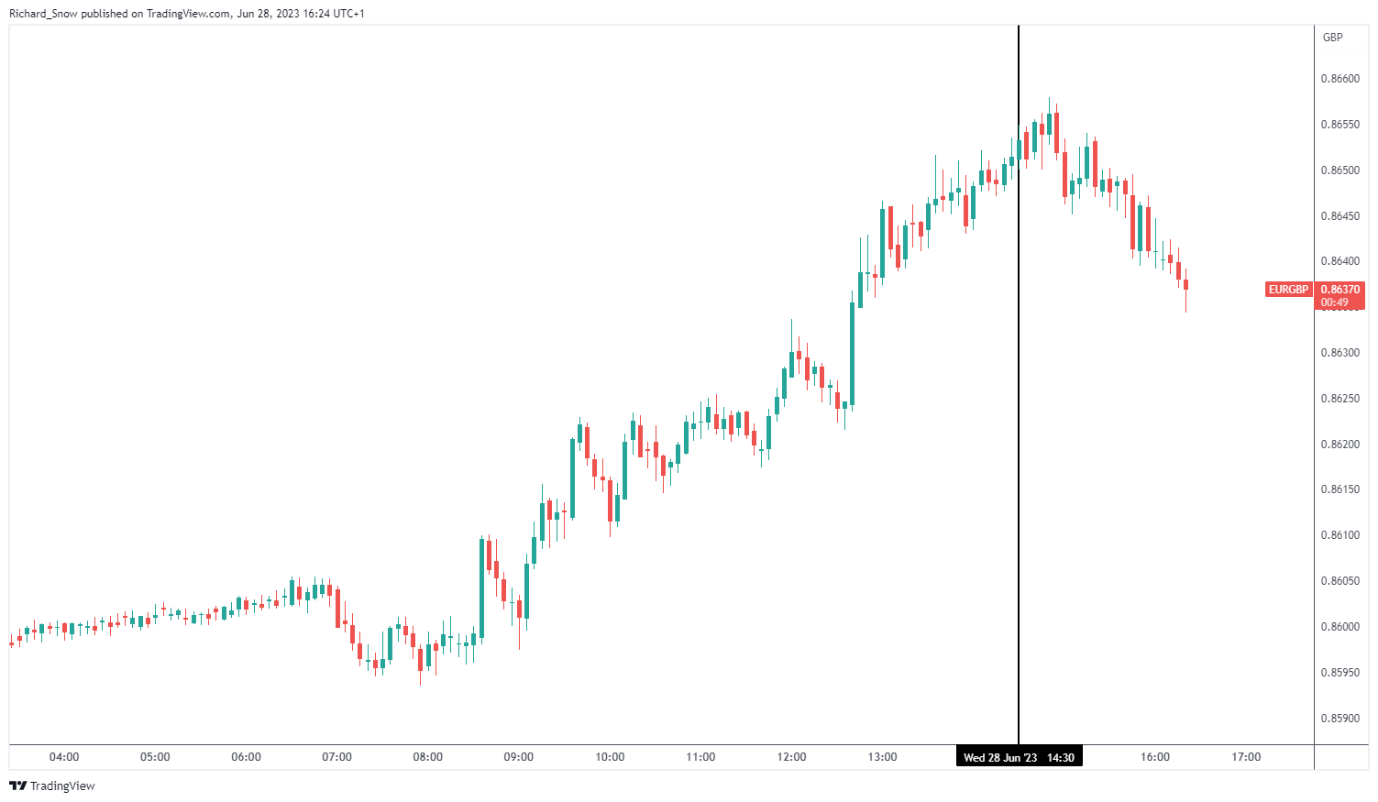
Task: Click the 0.86500 price axis label
Action: [1339, 170]
